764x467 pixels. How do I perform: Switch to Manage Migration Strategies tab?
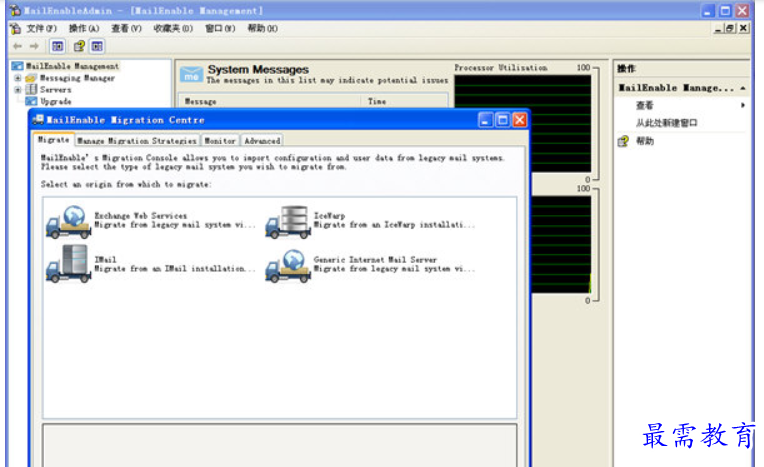(x=137, y=141)
